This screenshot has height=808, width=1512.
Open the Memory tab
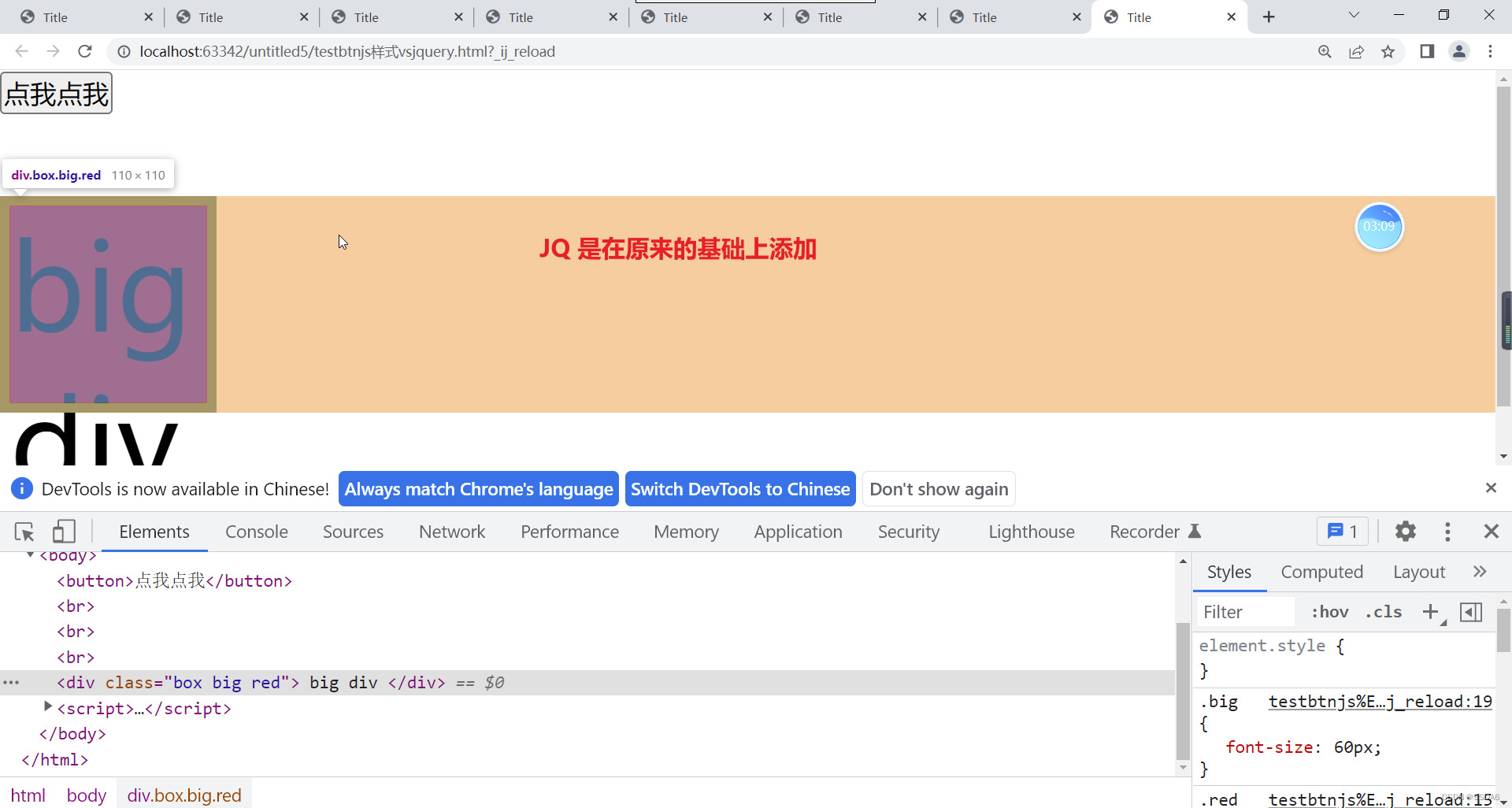tap(686, 532)
